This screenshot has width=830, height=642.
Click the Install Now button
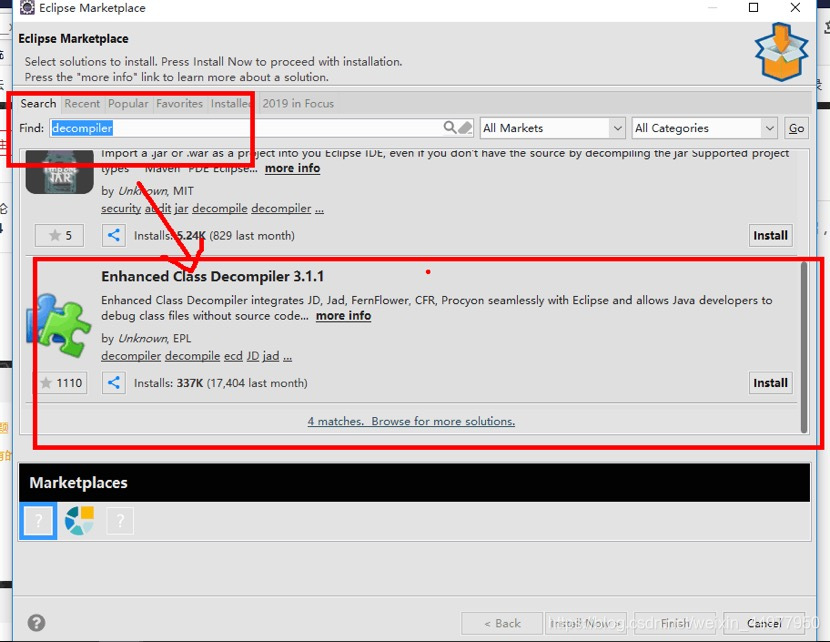586,623
